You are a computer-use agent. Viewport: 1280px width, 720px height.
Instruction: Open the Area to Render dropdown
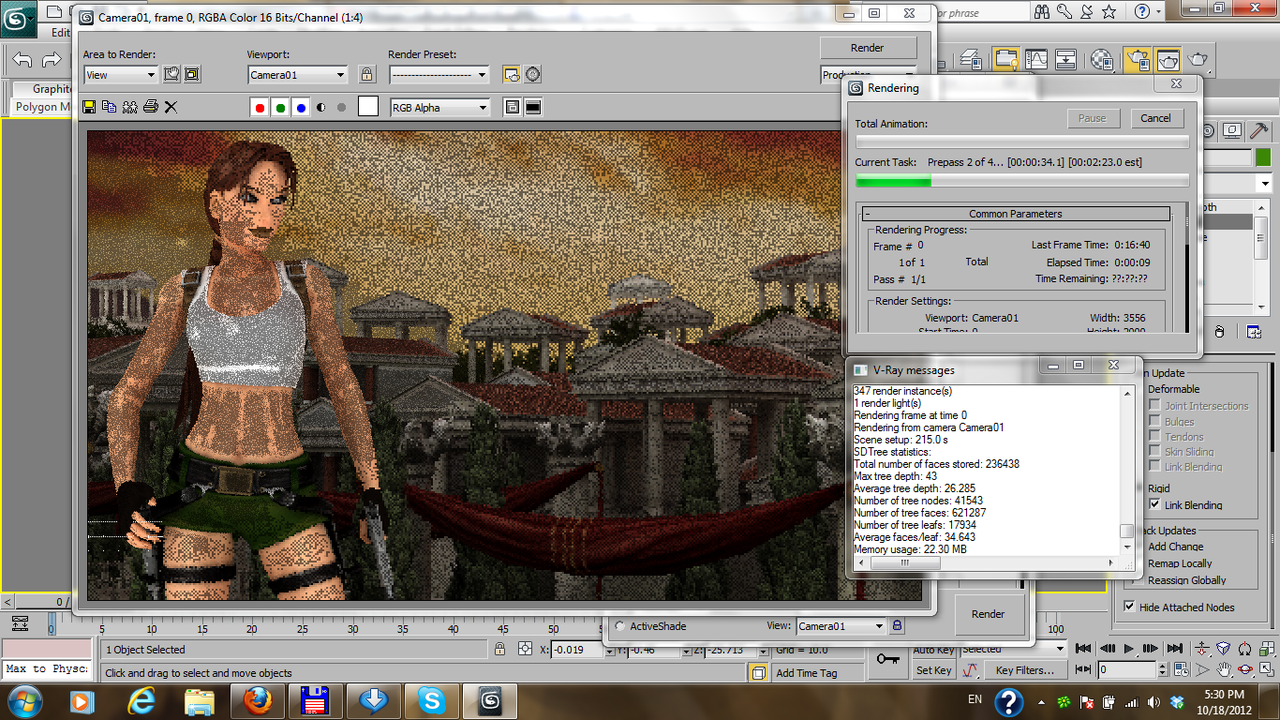pos(120,75)
